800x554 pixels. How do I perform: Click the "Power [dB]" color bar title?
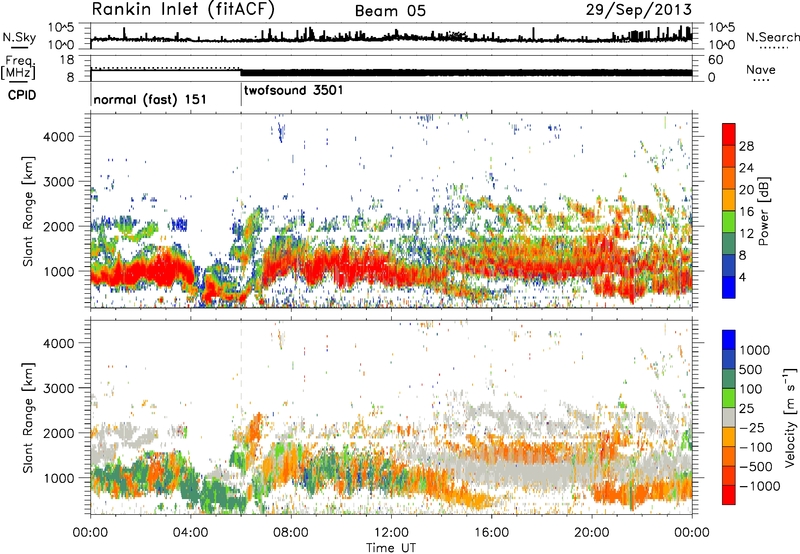[x=763, y=211]
